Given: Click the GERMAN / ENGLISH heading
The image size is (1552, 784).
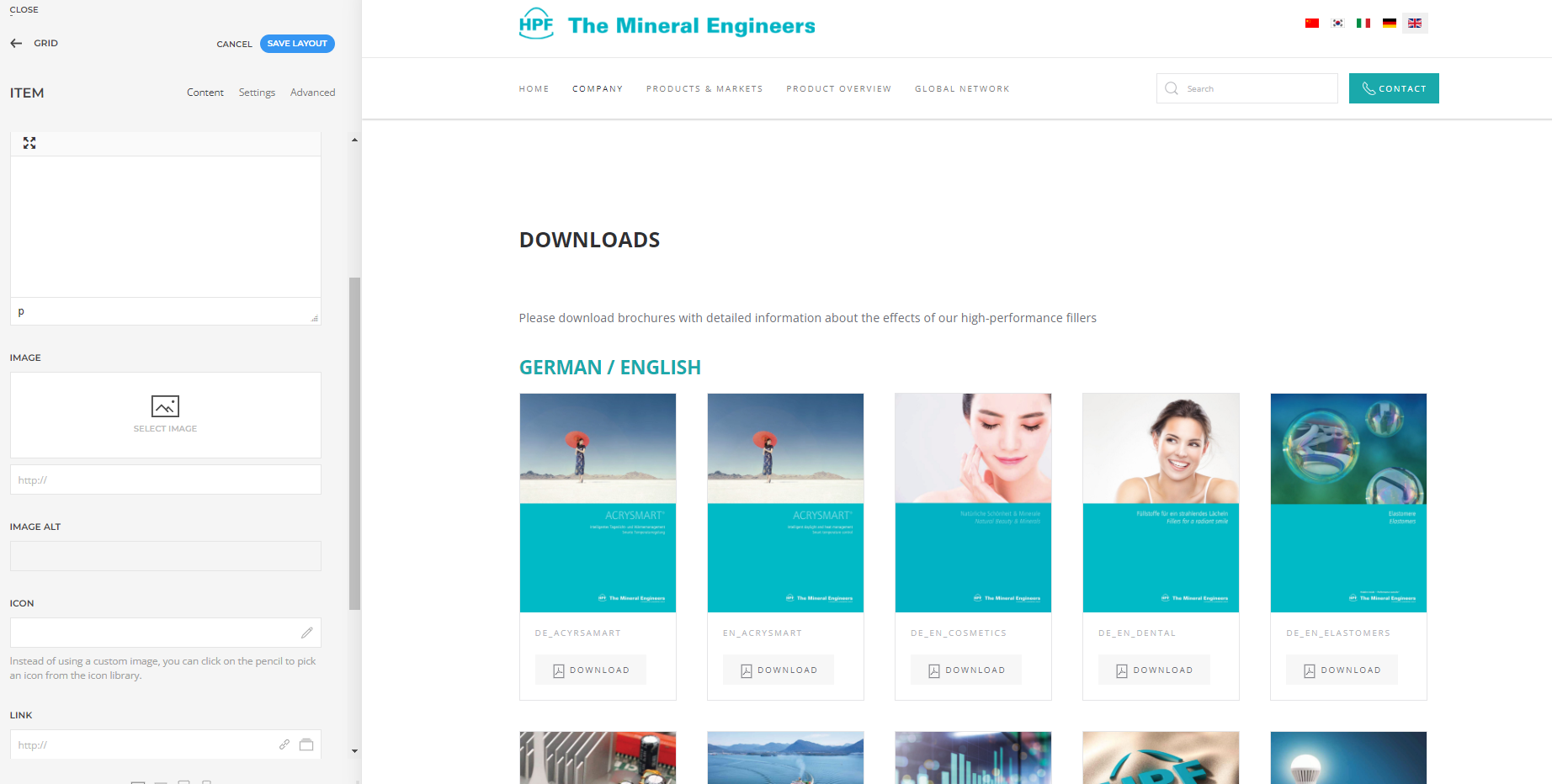Looking at the screenshot, I should (x=609, y=368).
